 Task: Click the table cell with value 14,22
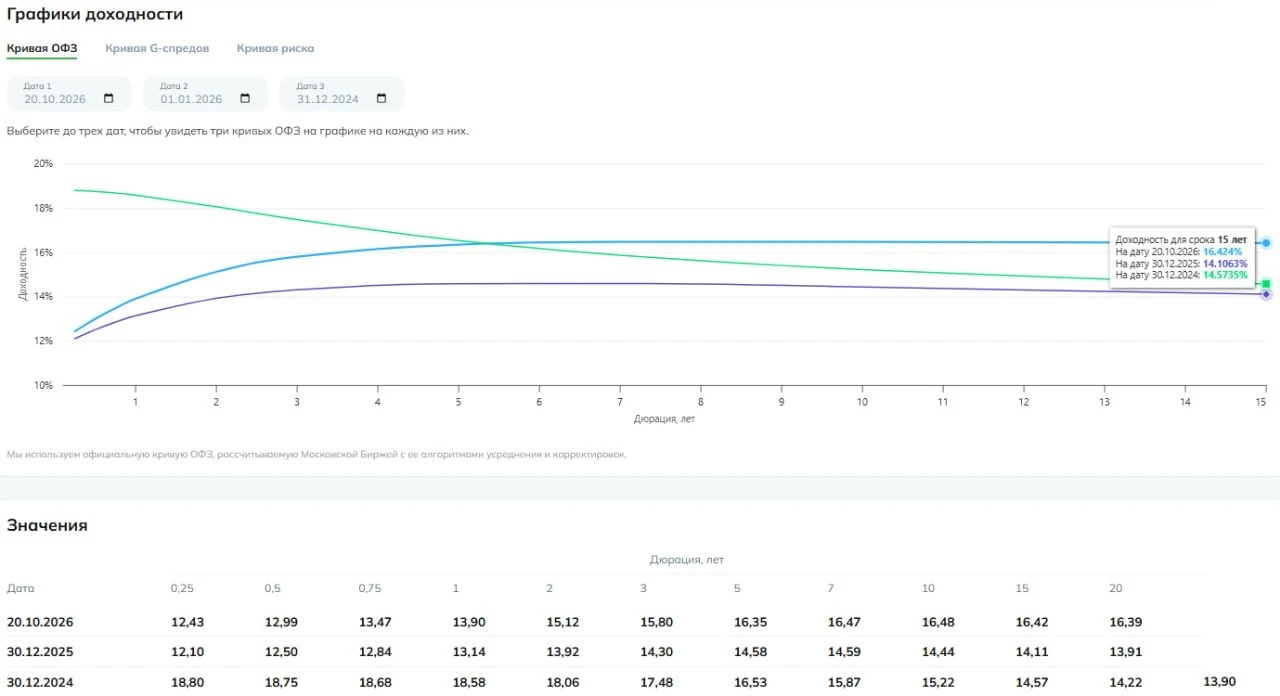click(x=1126, y=682)
